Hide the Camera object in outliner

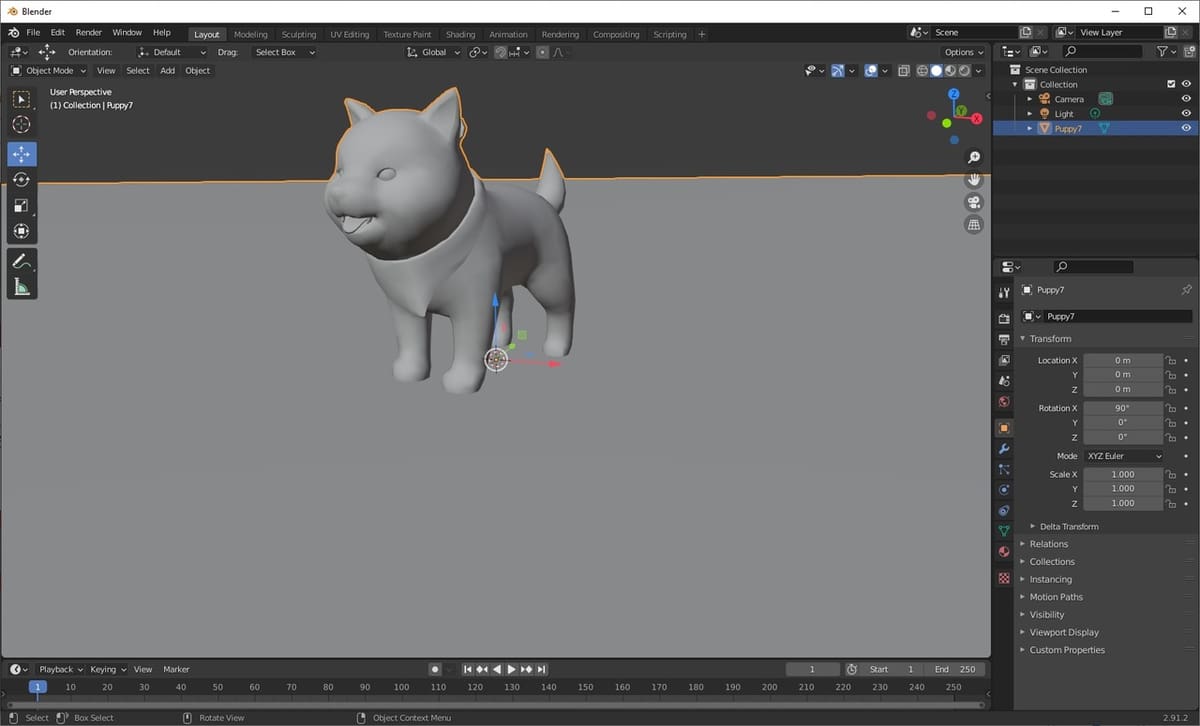[1186, 99]
